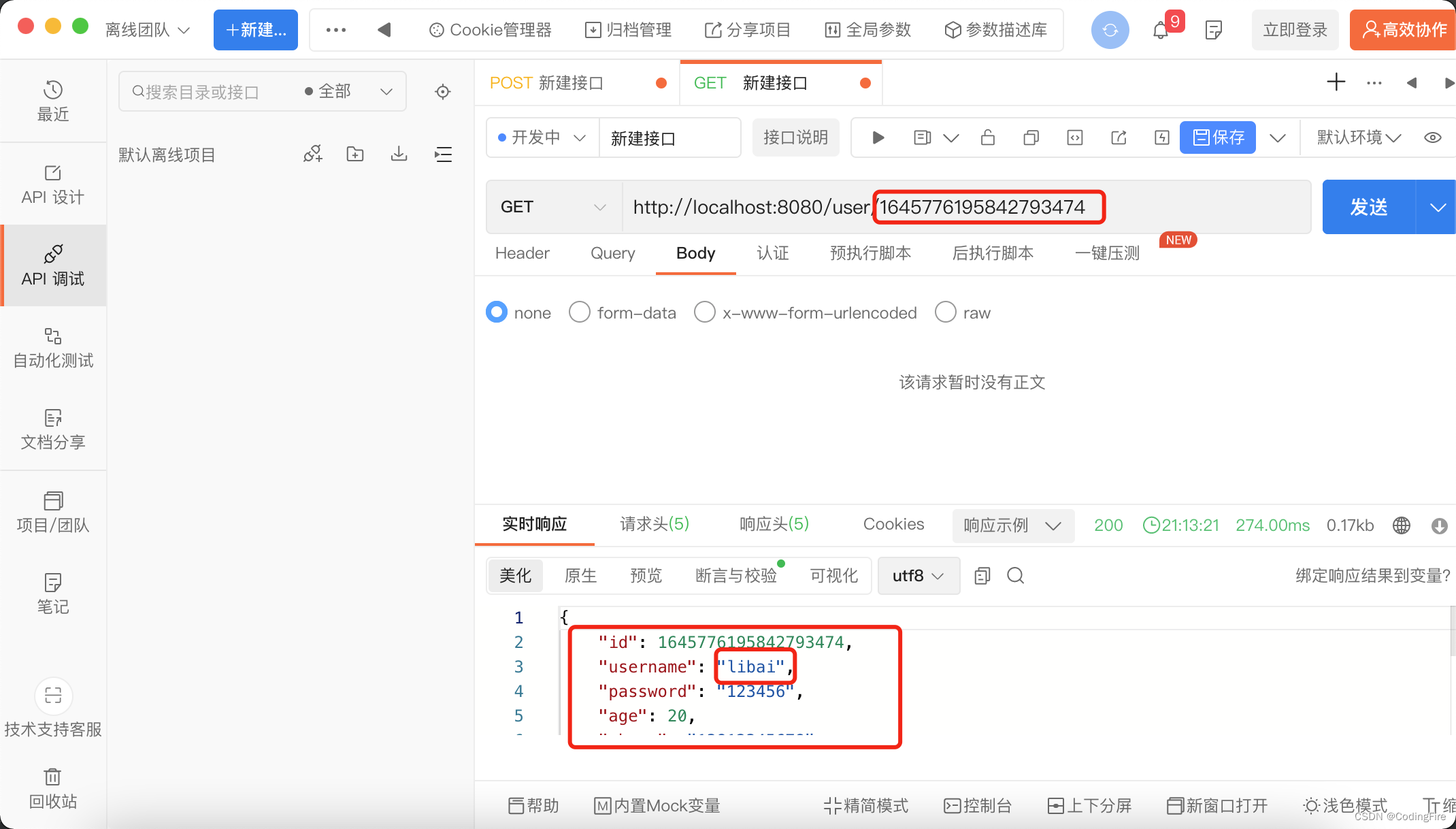Open the 全部 filter dropdown

click(349, 91)
